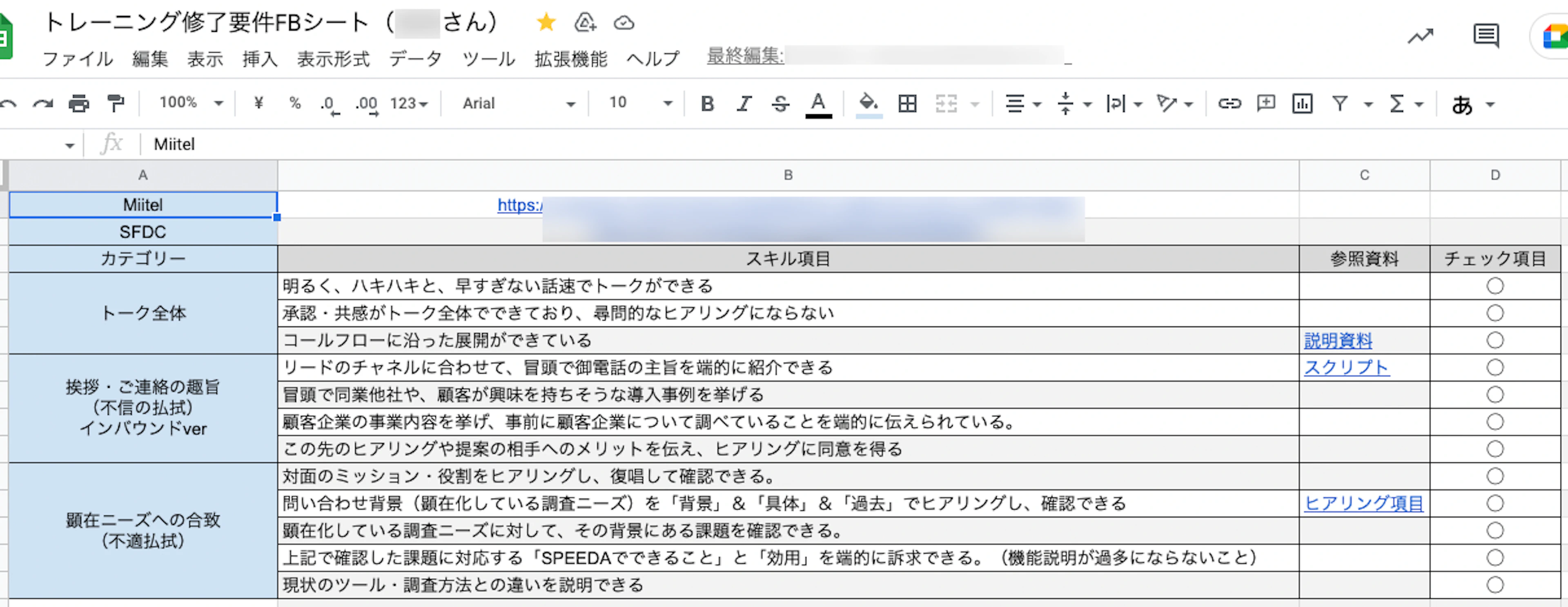Open the borders tool
This screenshot has height=607, width=1568.
pos(907,104)
